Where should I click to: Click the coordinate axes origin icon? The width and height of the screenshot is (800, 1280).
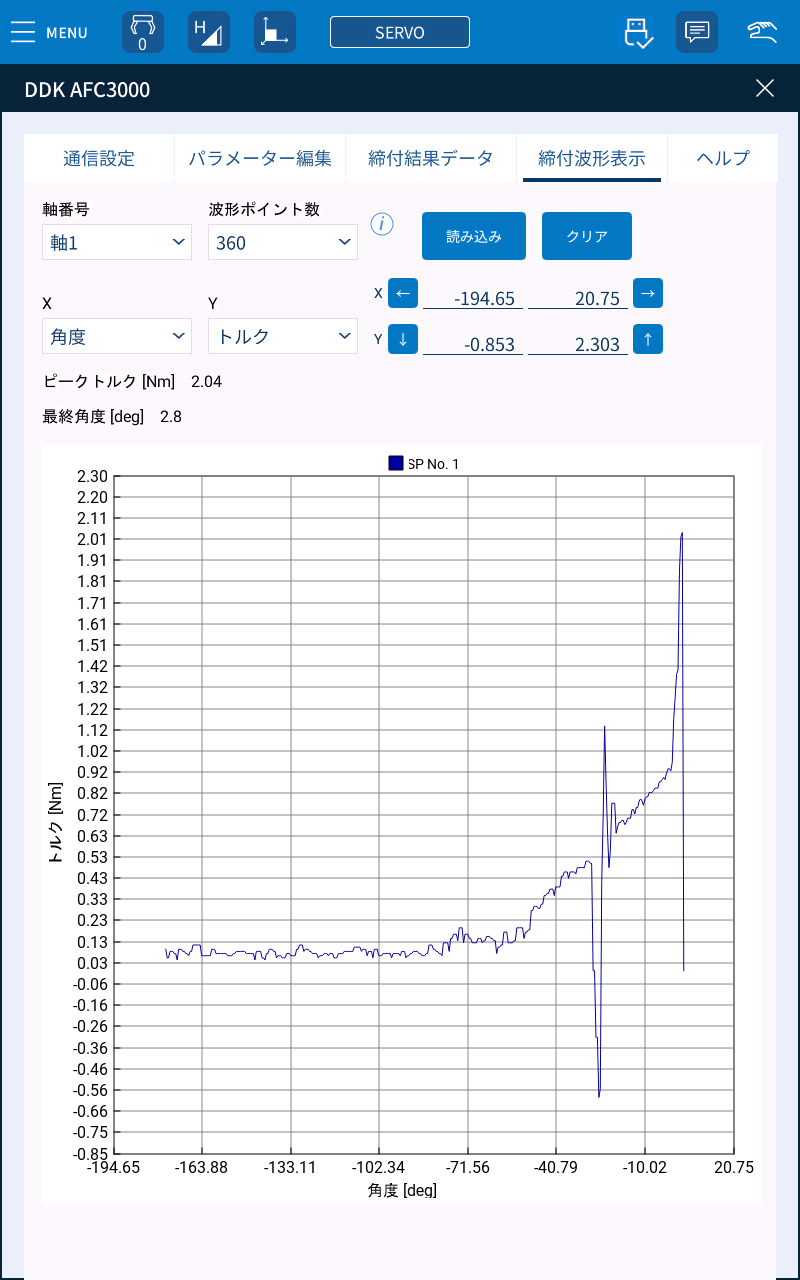coord(274,31)
